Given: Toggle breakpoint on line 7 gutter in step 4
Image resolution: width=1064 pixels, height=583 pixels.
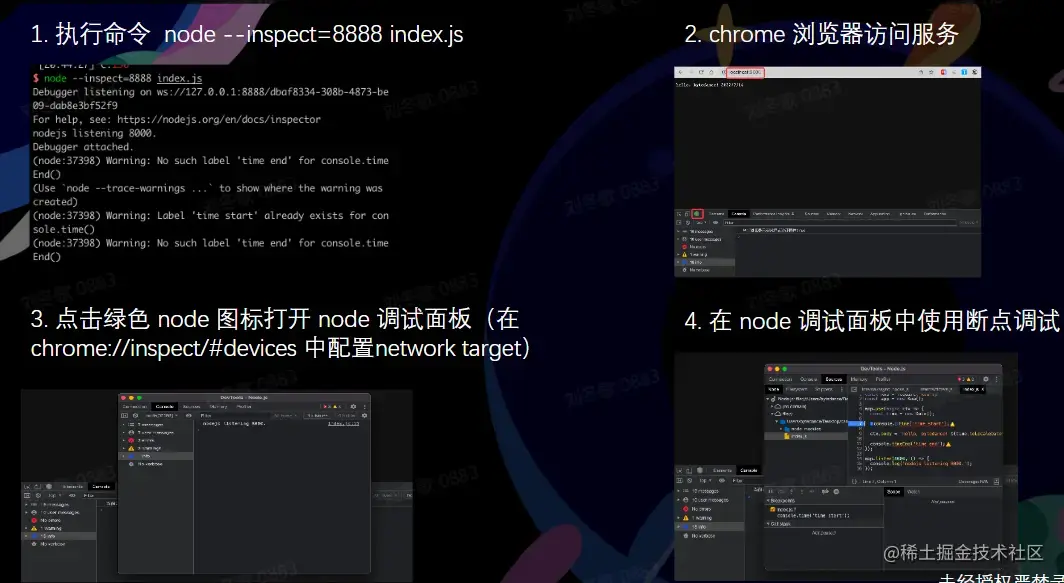Looking at the screenshot, I should click(x=856, y=424).
